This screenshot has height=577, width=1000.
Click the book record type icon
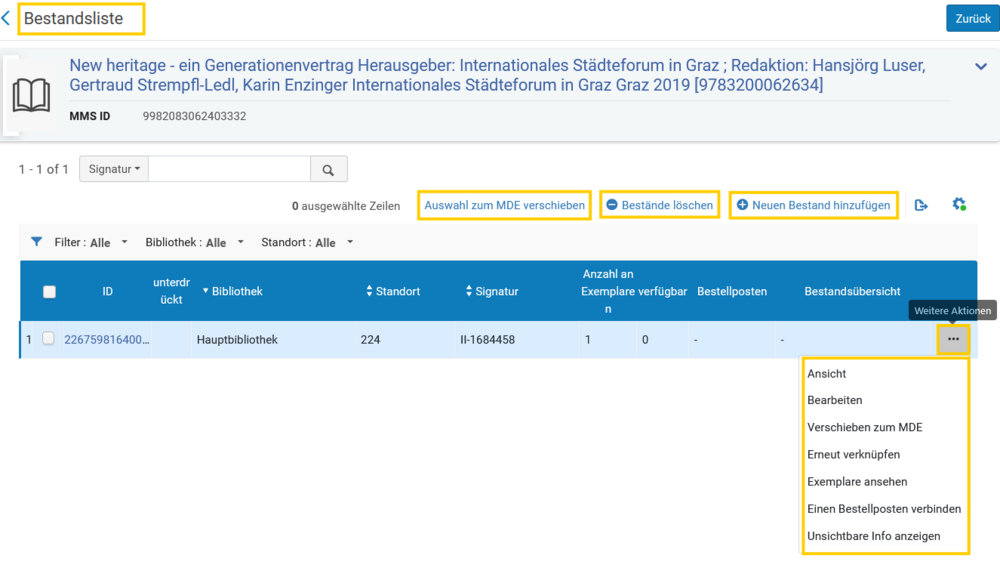31,96
